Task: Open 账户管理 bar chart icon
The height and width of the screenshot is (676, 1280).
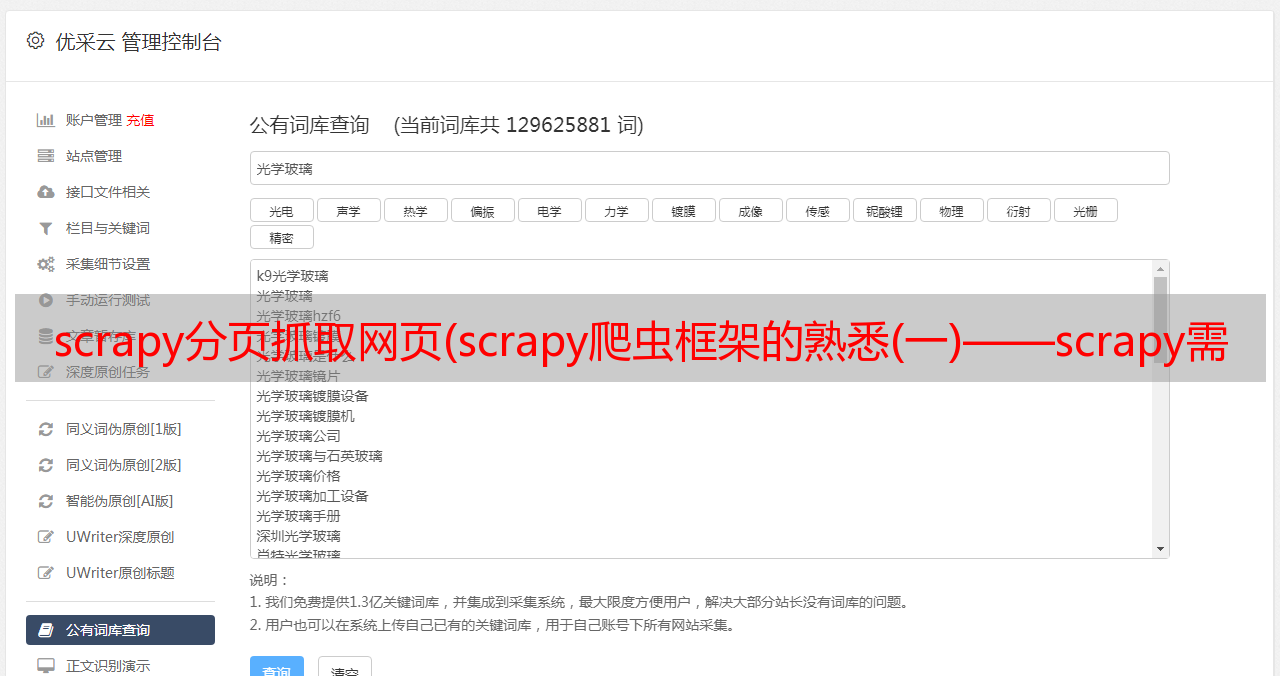Action: (46, 120)
